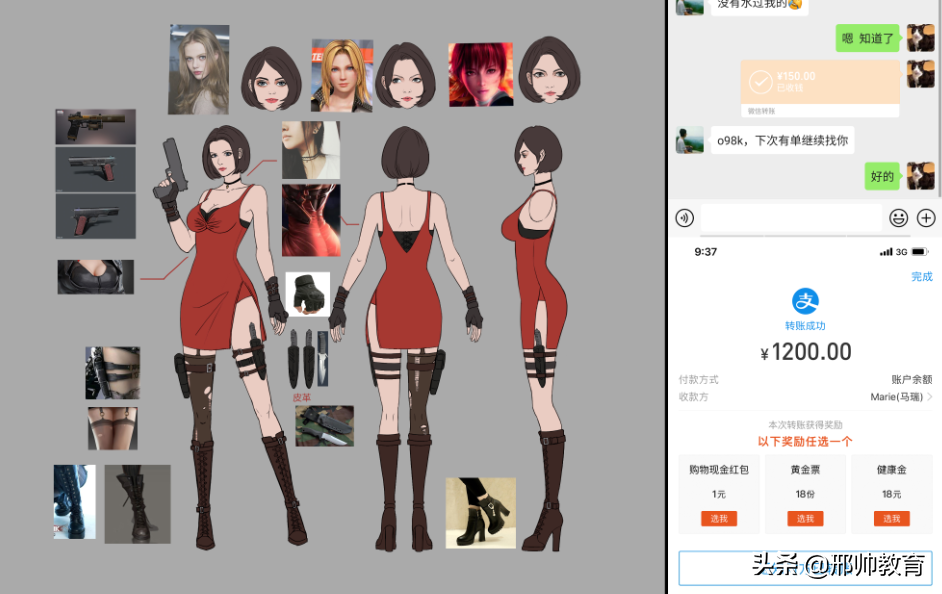Tap the green '嗯 知道了' message bubble
This screenshot has height=594, width=942.
click(868, 38)
